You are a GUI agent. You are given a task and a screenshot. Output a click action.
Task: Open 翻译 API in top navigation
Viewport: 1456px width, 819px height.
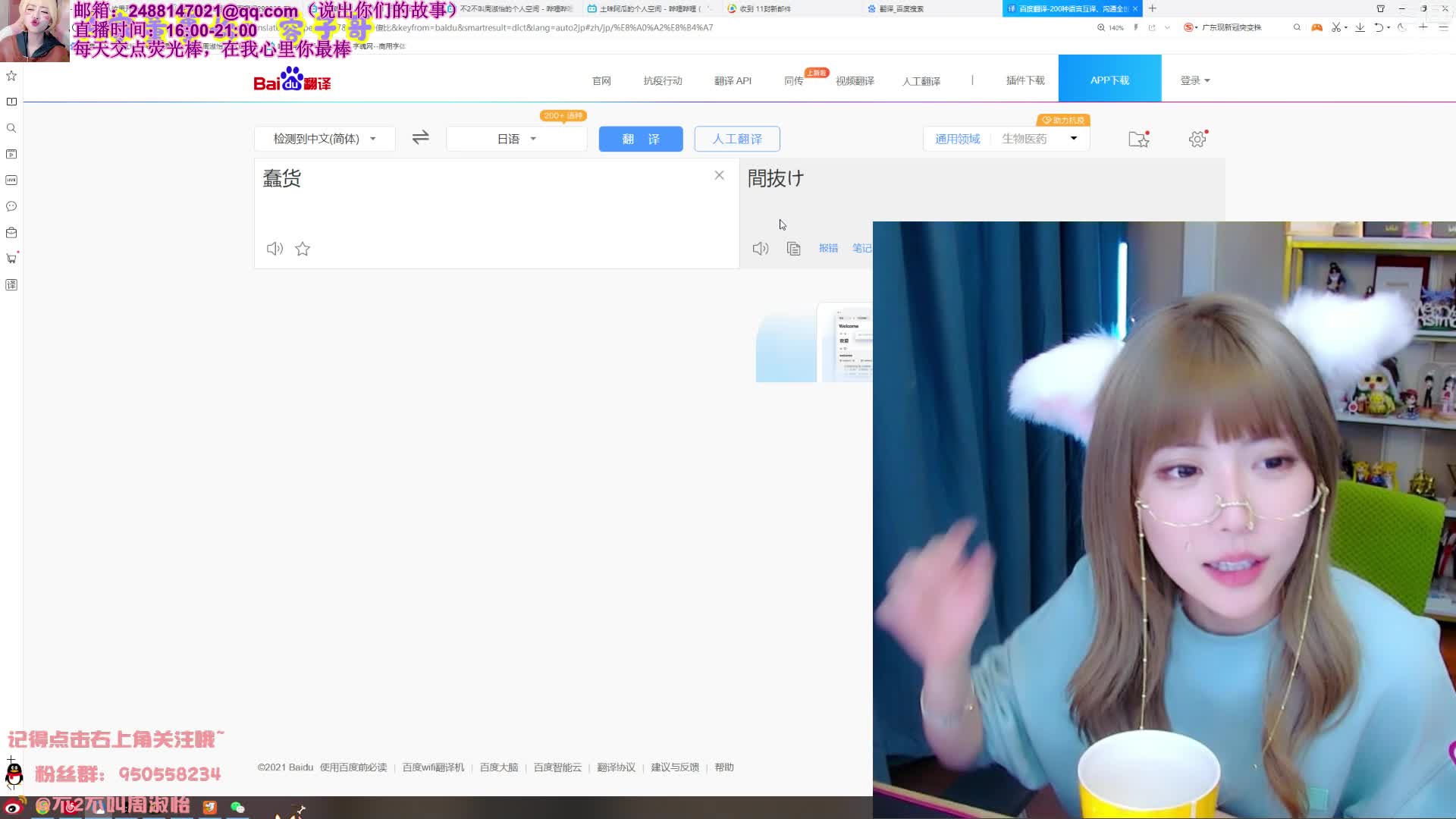[x=733, y=80]
